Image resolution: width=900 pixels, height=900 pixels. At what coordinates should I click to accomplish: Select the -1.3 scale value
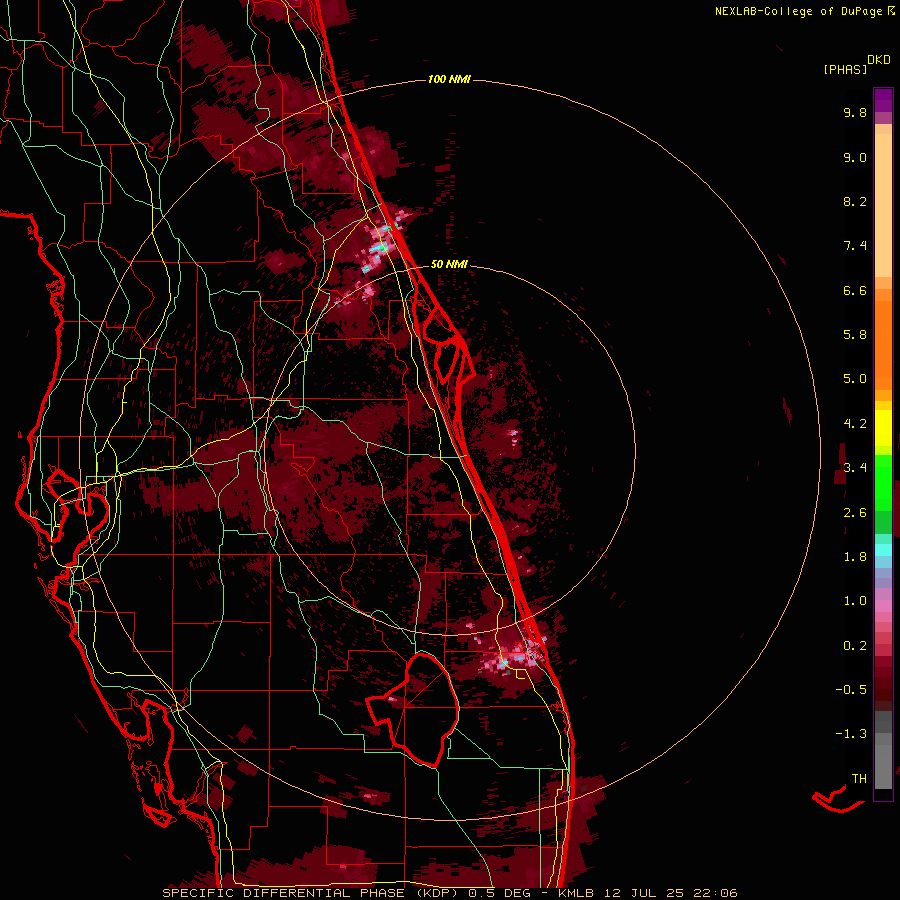point(851,734)
